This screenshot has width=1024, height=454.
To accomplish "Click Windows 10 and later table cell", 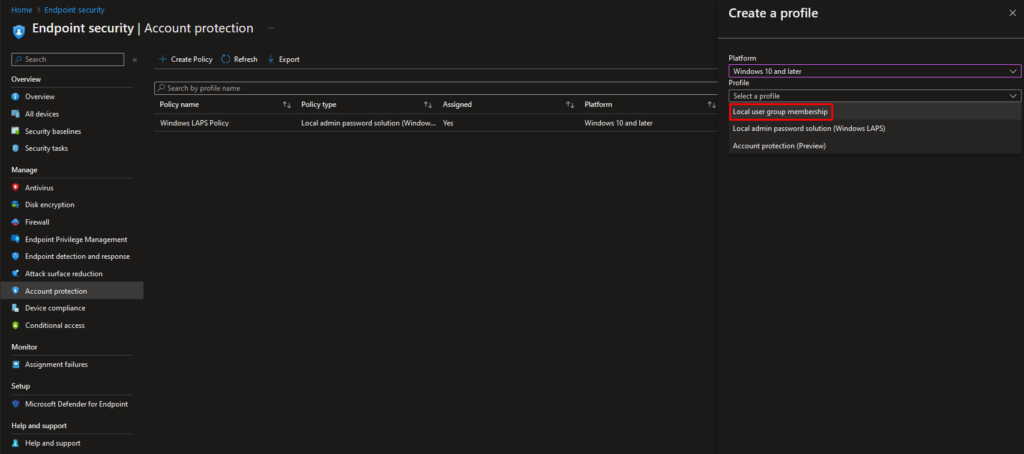I will click(x=618, y=123).
